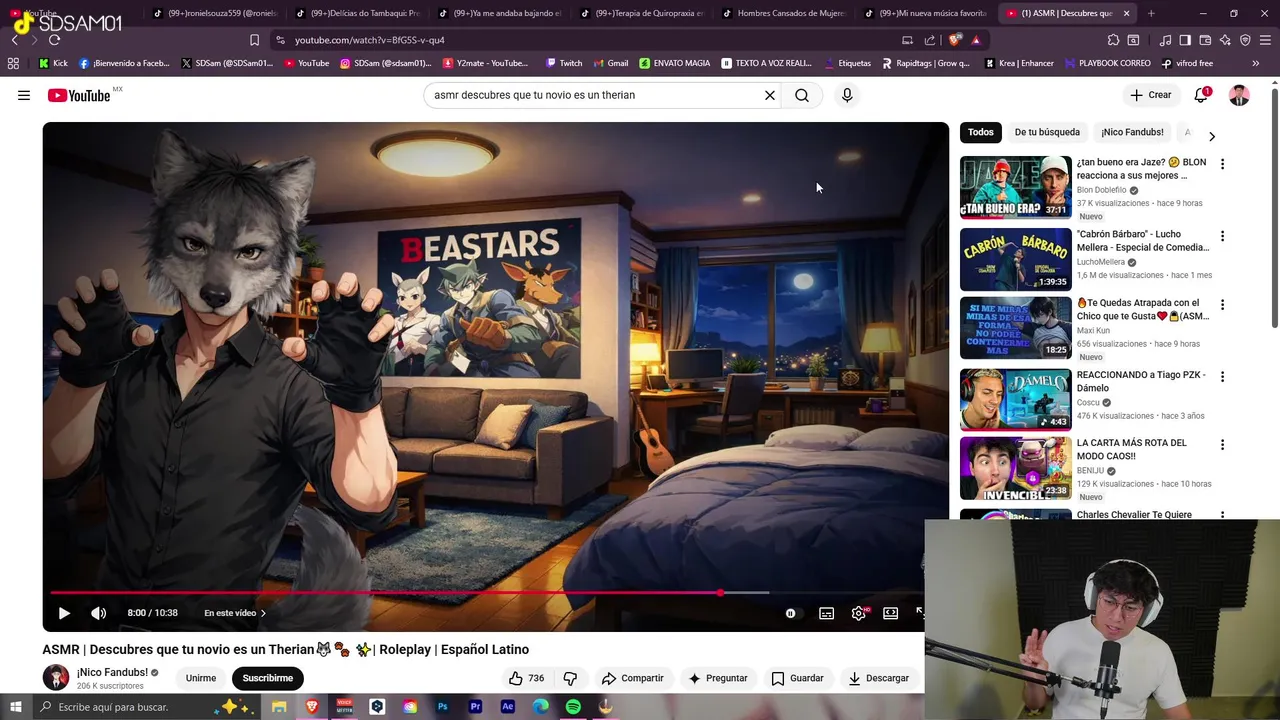
Task: Run the search with the magnifier icon
Action: [x=802, y=95]
